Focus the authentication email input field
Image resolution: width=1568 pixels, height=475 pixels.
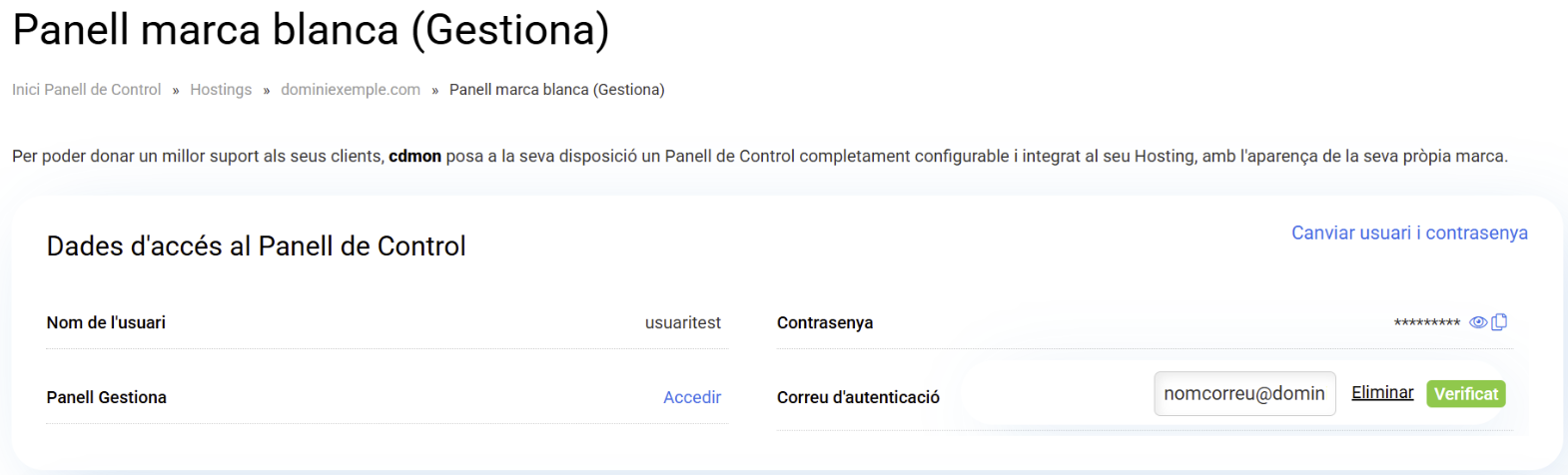click(1243, 394)
